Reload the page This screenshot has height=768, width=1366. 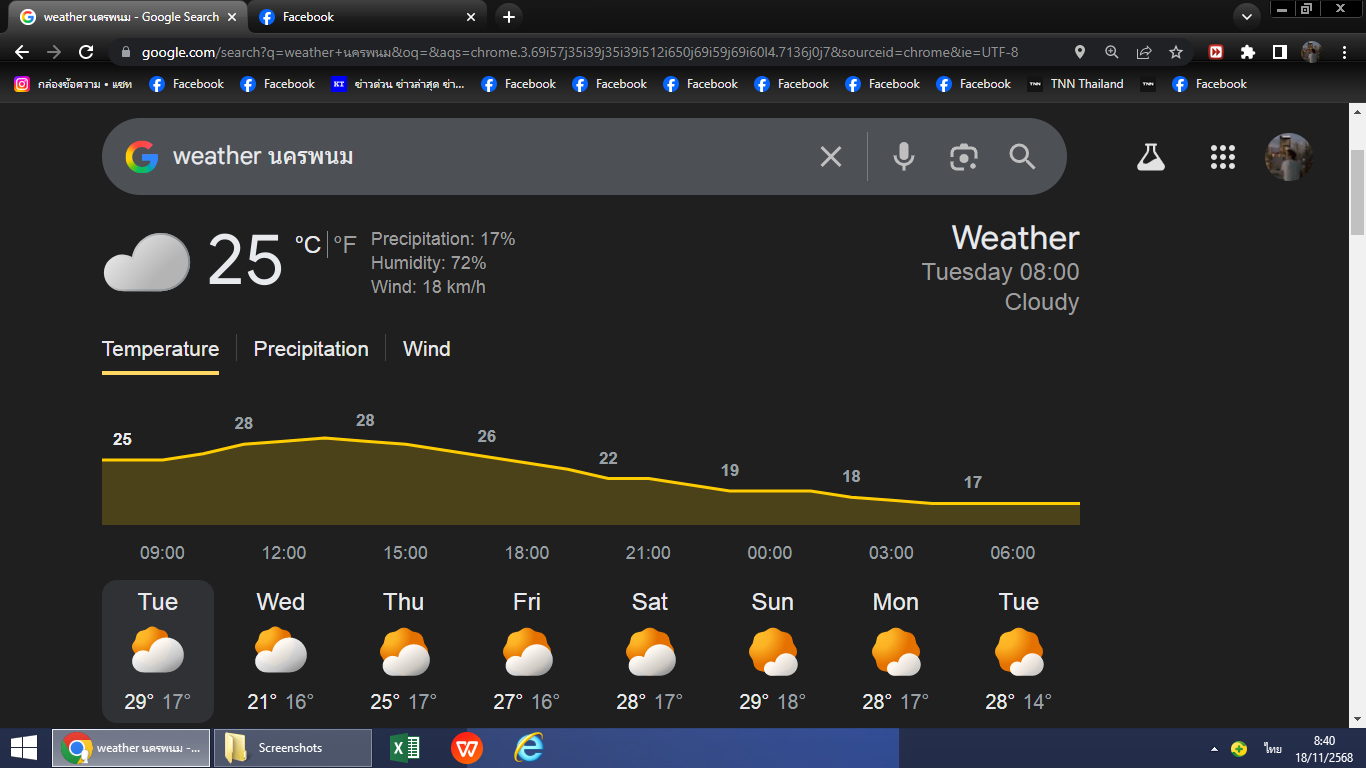[86, 52]
